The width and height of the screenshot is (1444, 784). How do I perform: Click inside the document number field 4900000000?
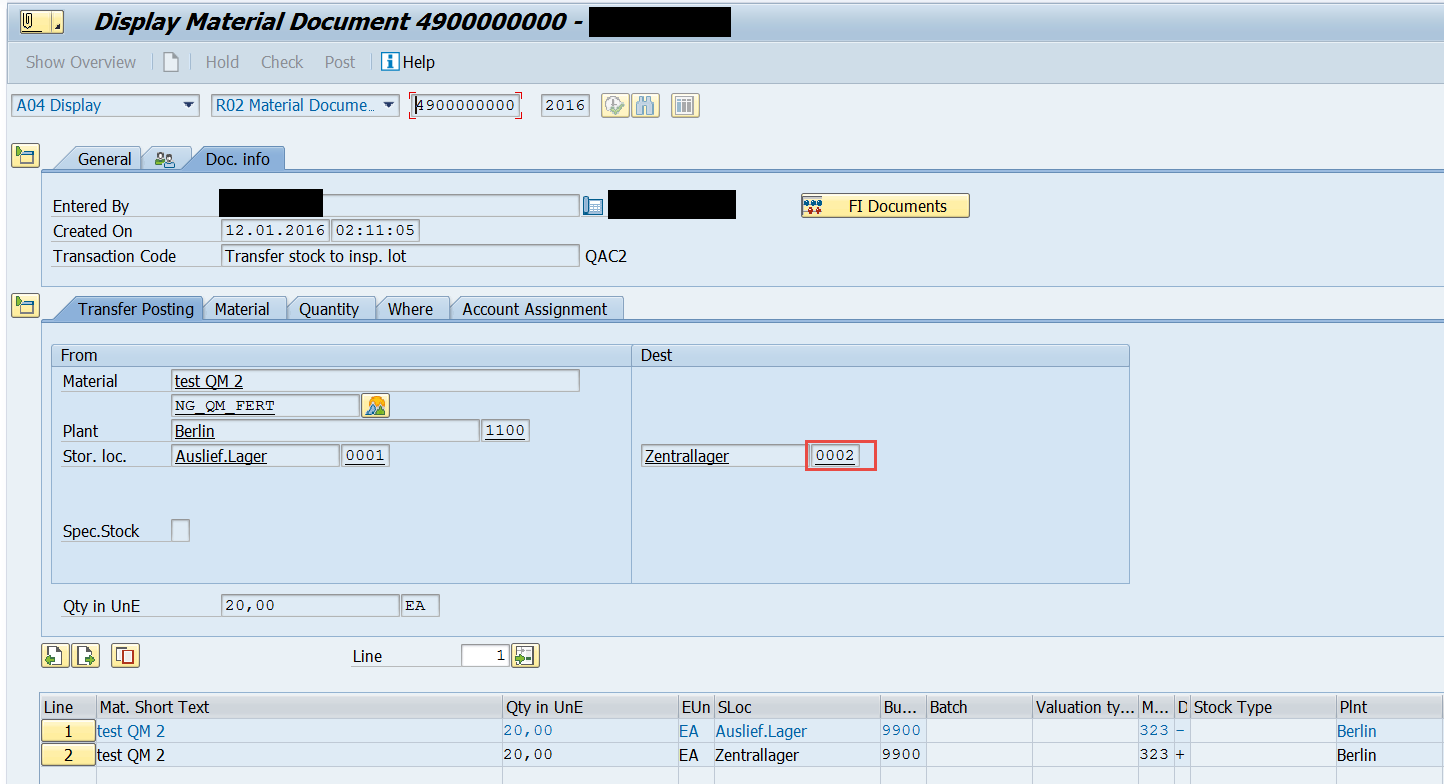465,105
